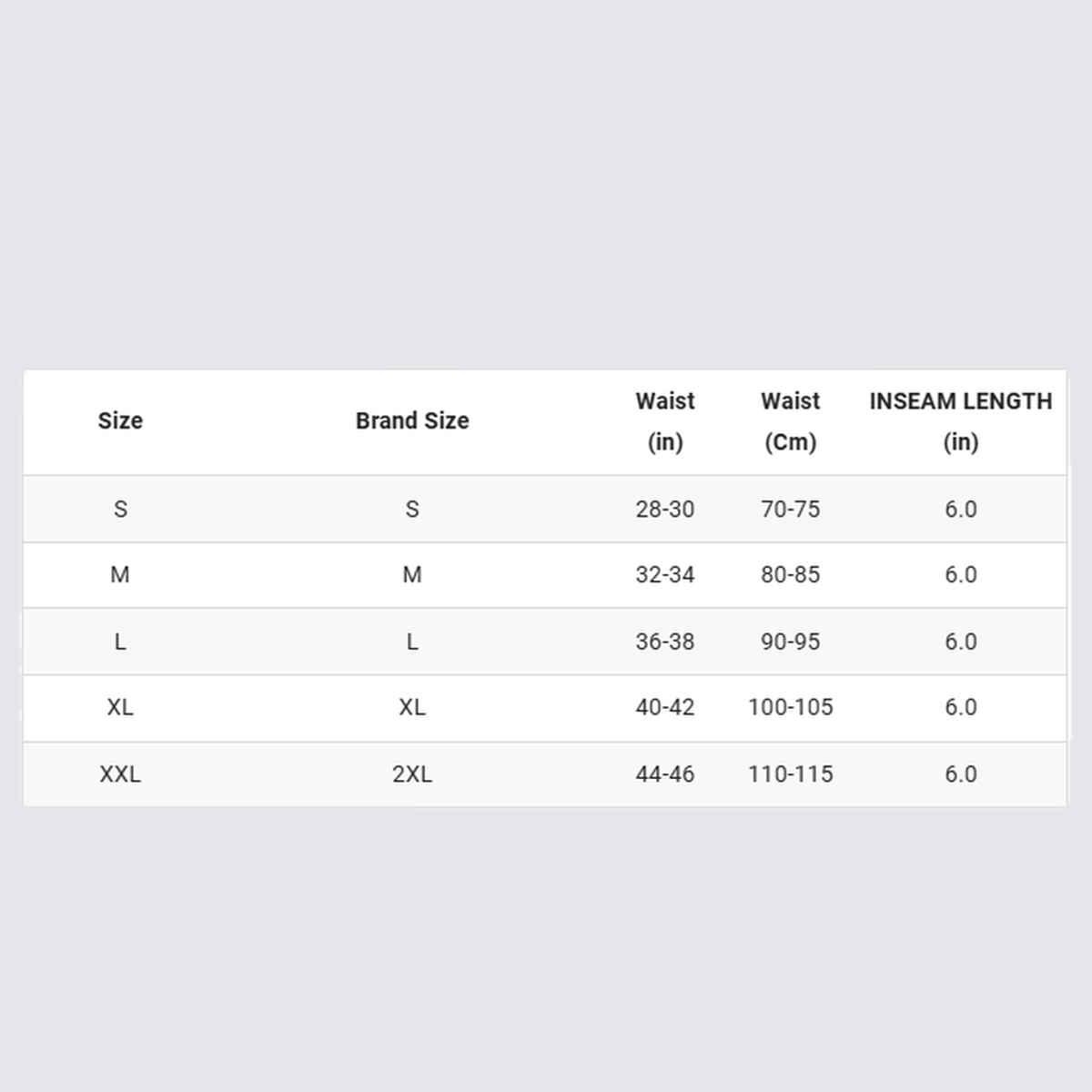
Task: Select the 90-95 waist cm cell
Action: tap(791, 642)
